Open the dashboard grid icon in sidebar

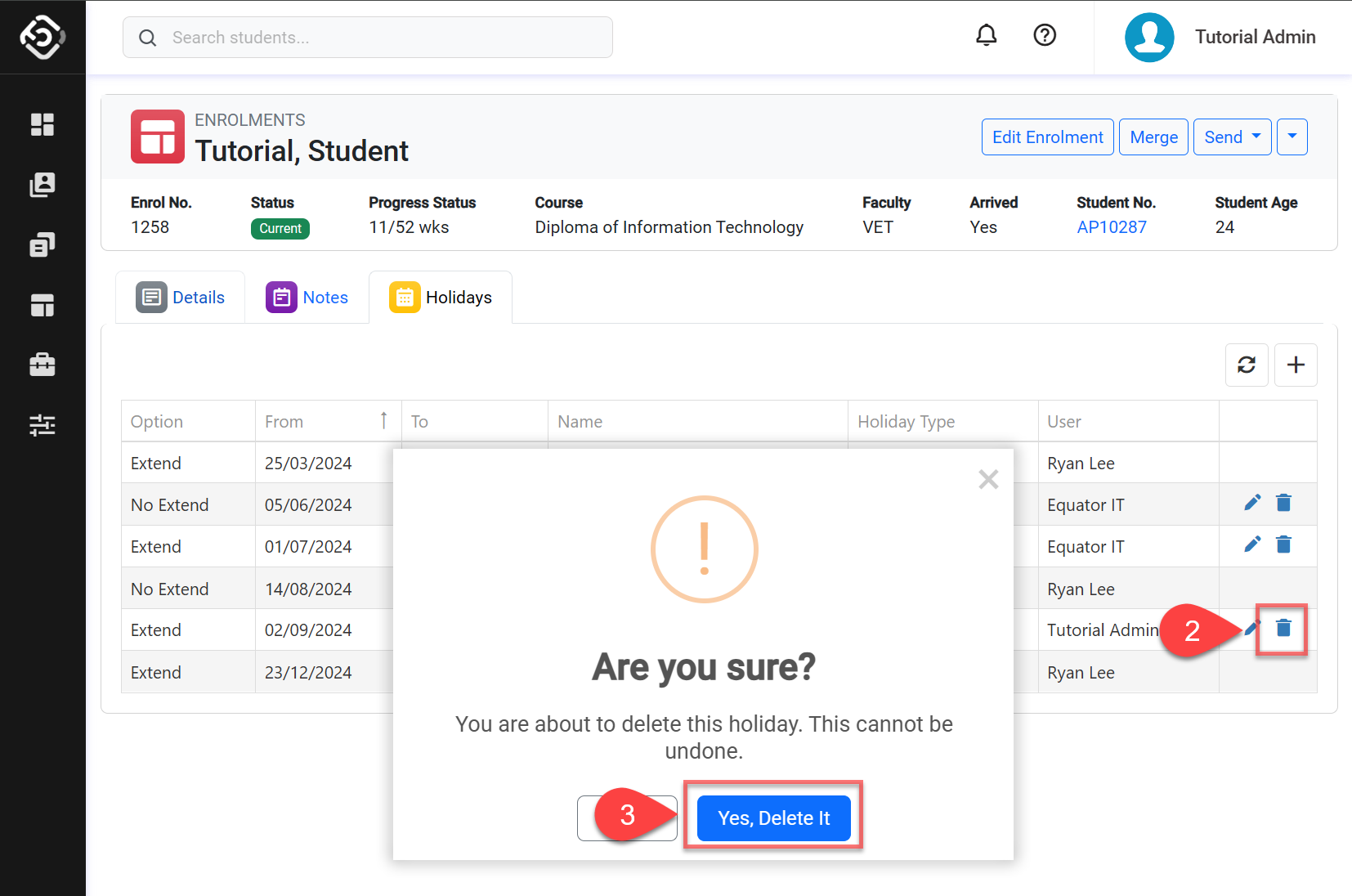click(x=43, y=124)
